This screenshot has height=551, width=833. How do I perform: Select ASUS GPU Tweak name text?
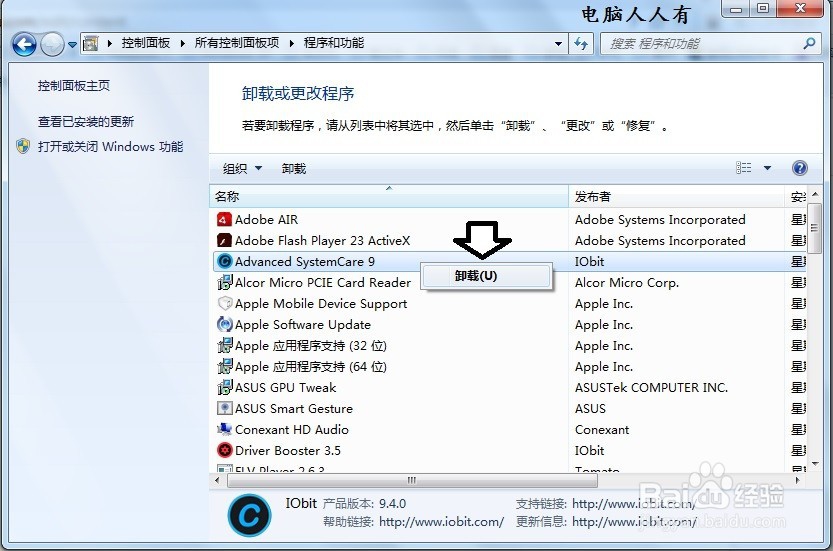285,387
